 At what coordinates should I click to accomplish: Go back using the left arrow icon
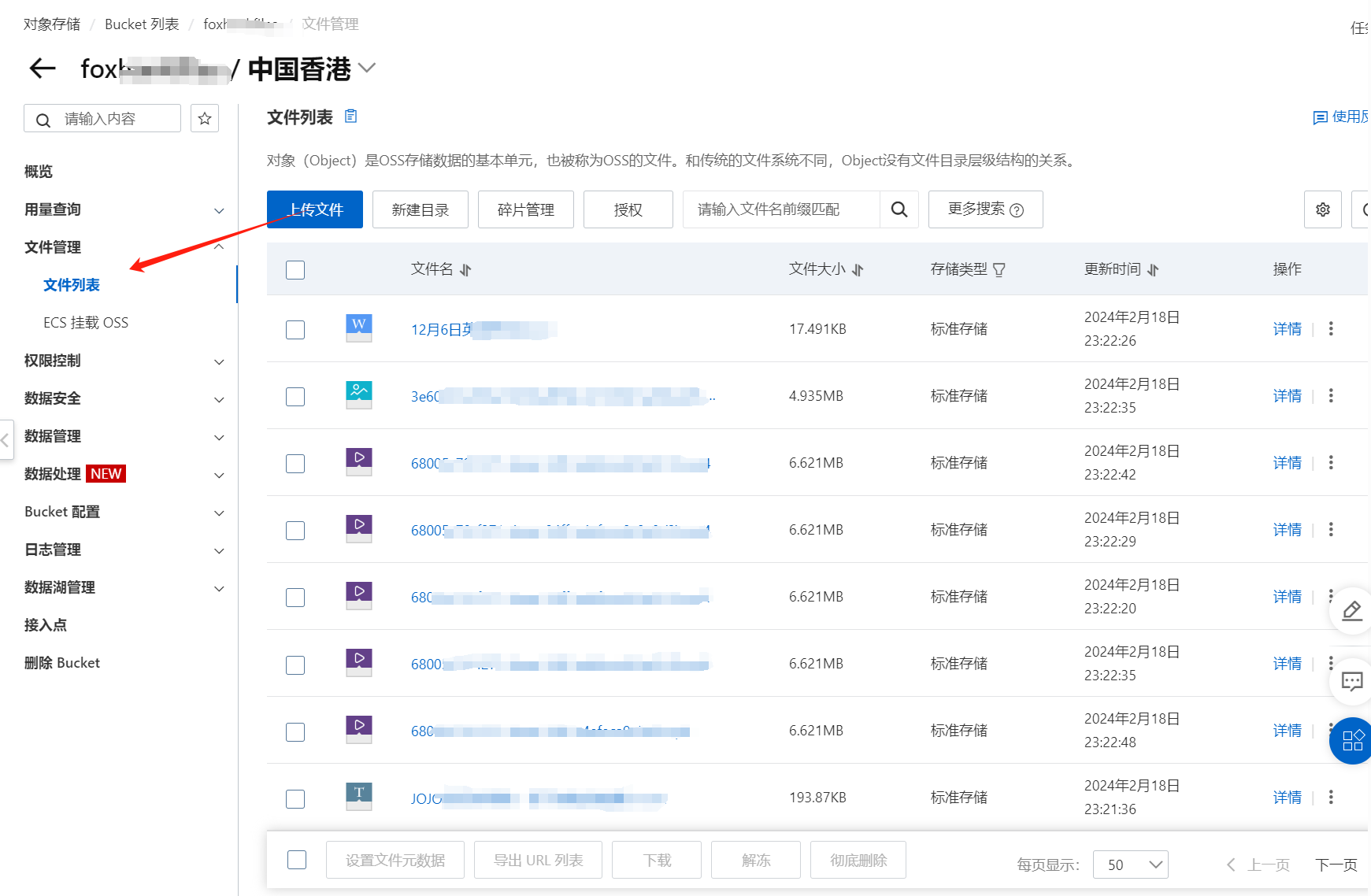pyautogui.click(x=43, y=68)
